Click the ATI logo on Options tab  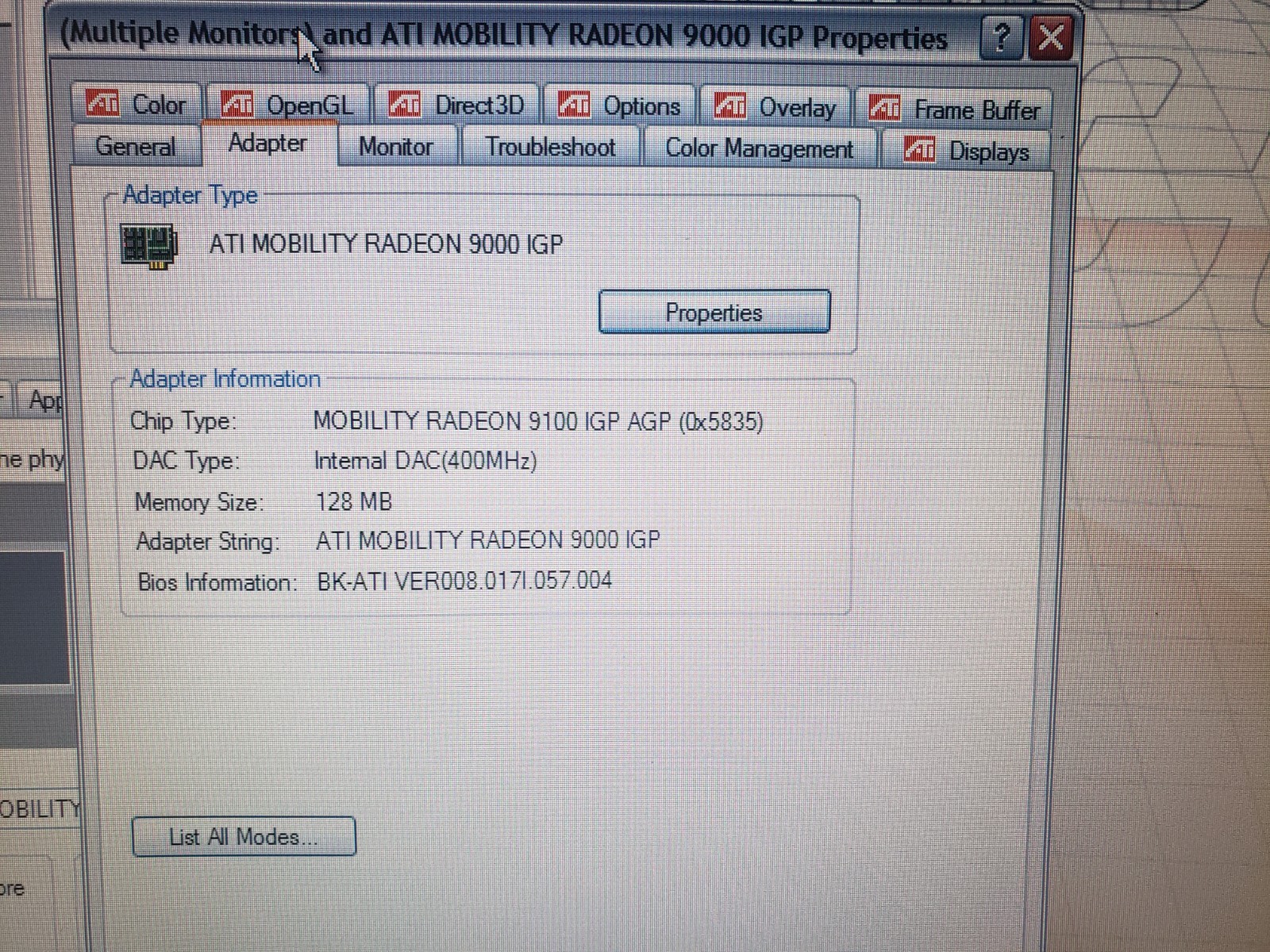pyautogui.click(x=574, y=105)
